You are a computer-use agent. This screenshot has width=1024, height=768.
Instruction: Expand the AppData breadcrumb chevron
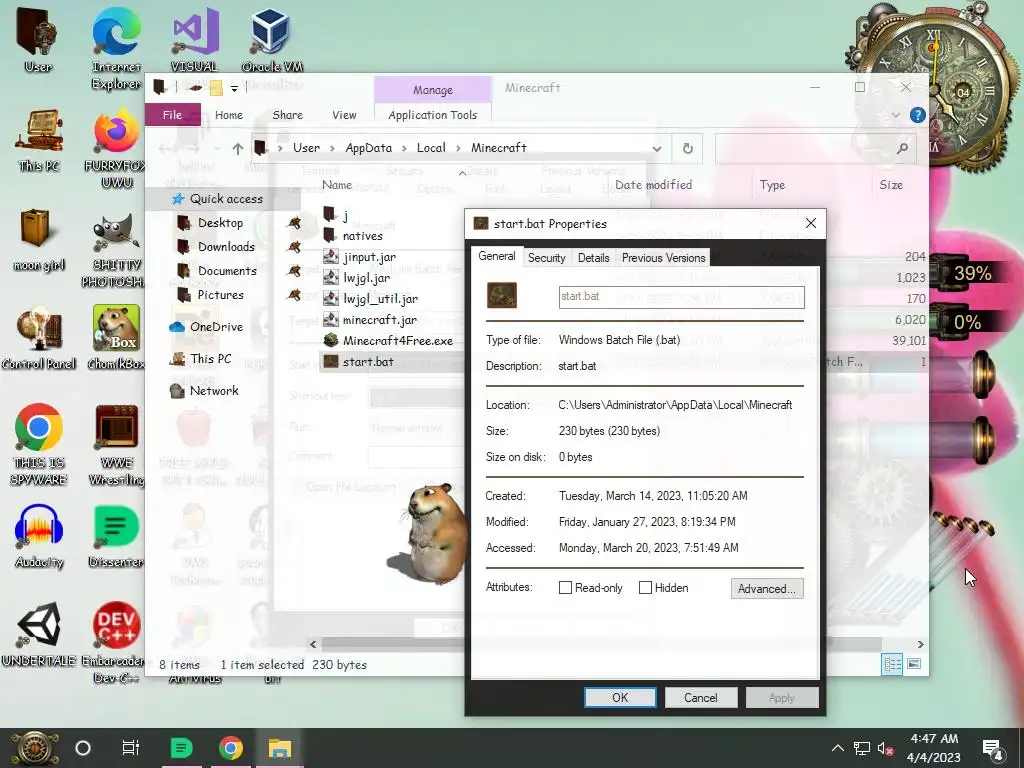click(404, 148)
